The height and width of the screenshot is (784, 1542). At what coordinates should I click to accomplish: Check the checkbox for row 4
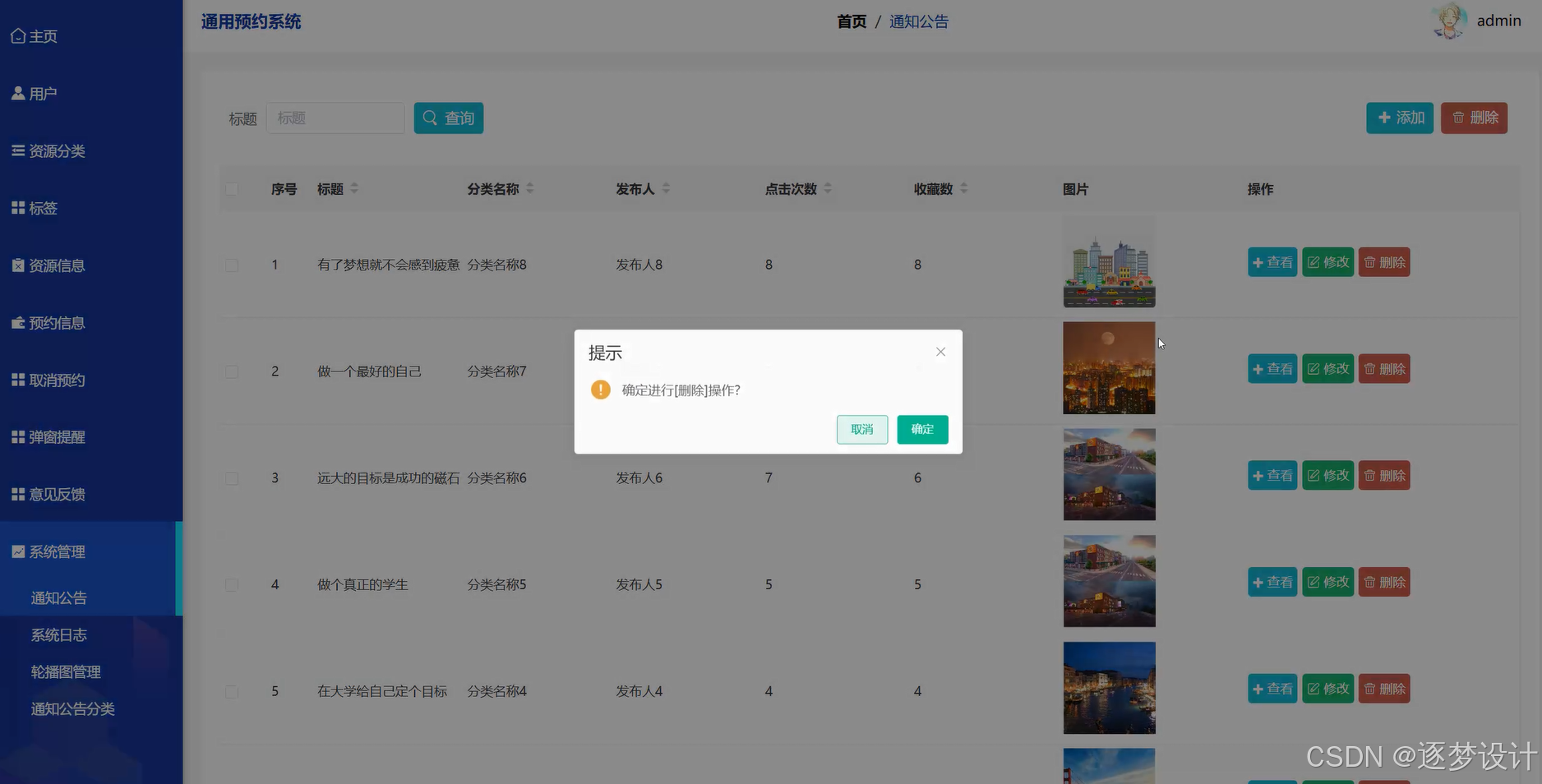point(232,584)
